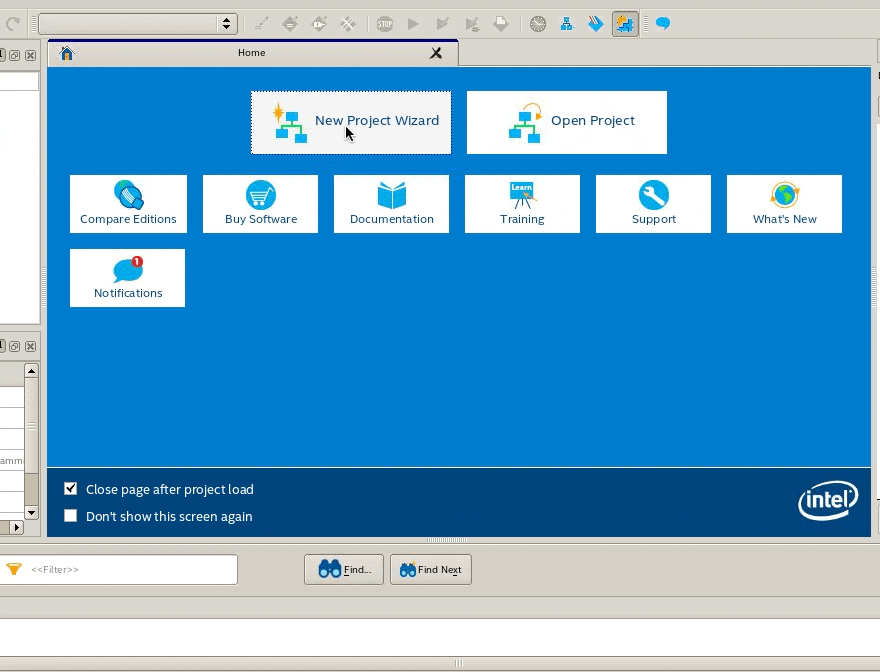Launch the New Project Wizard

pos(351,122)
